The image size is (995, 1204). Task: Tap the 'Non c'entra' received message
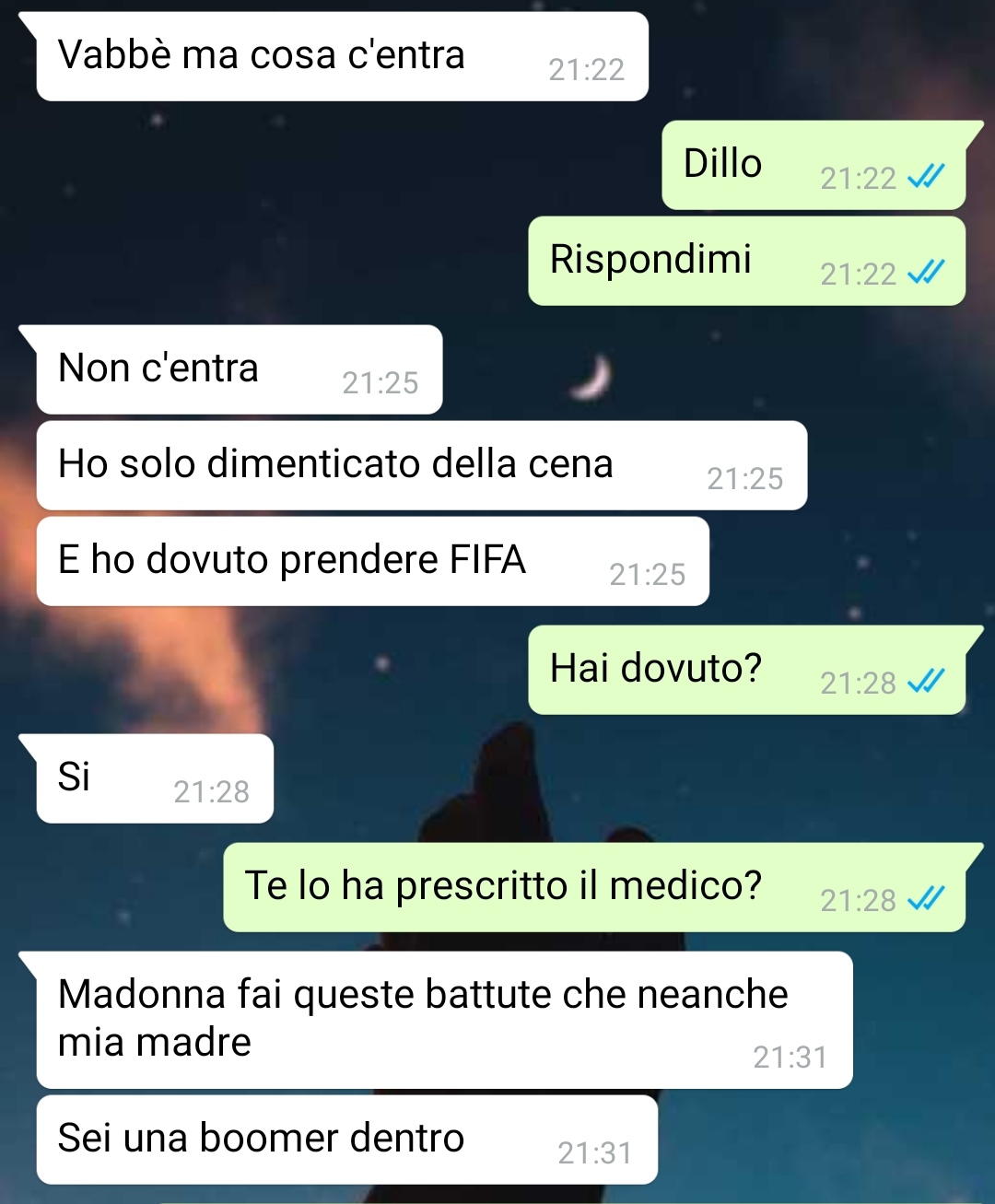239,369
